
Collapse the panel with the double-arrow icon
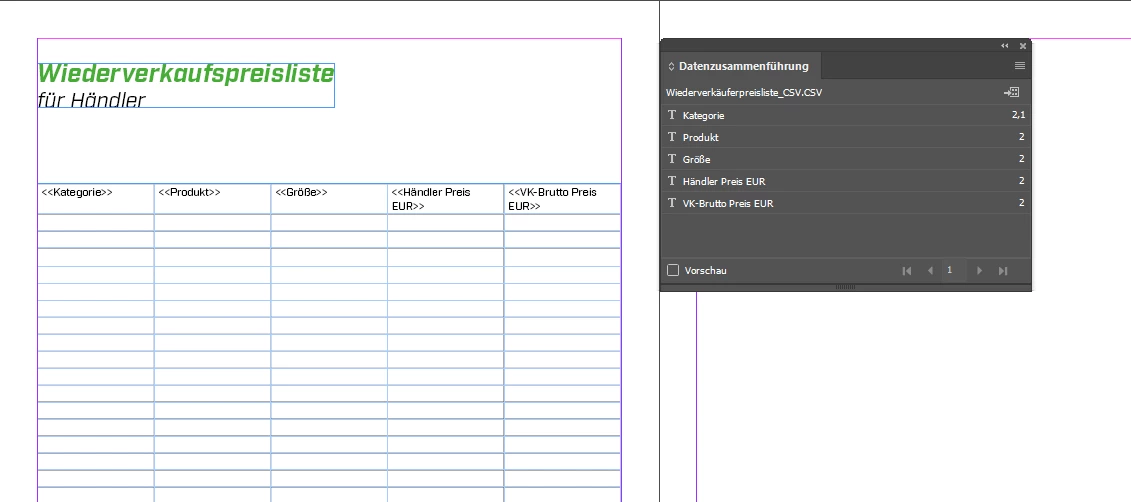[1005, 45]
